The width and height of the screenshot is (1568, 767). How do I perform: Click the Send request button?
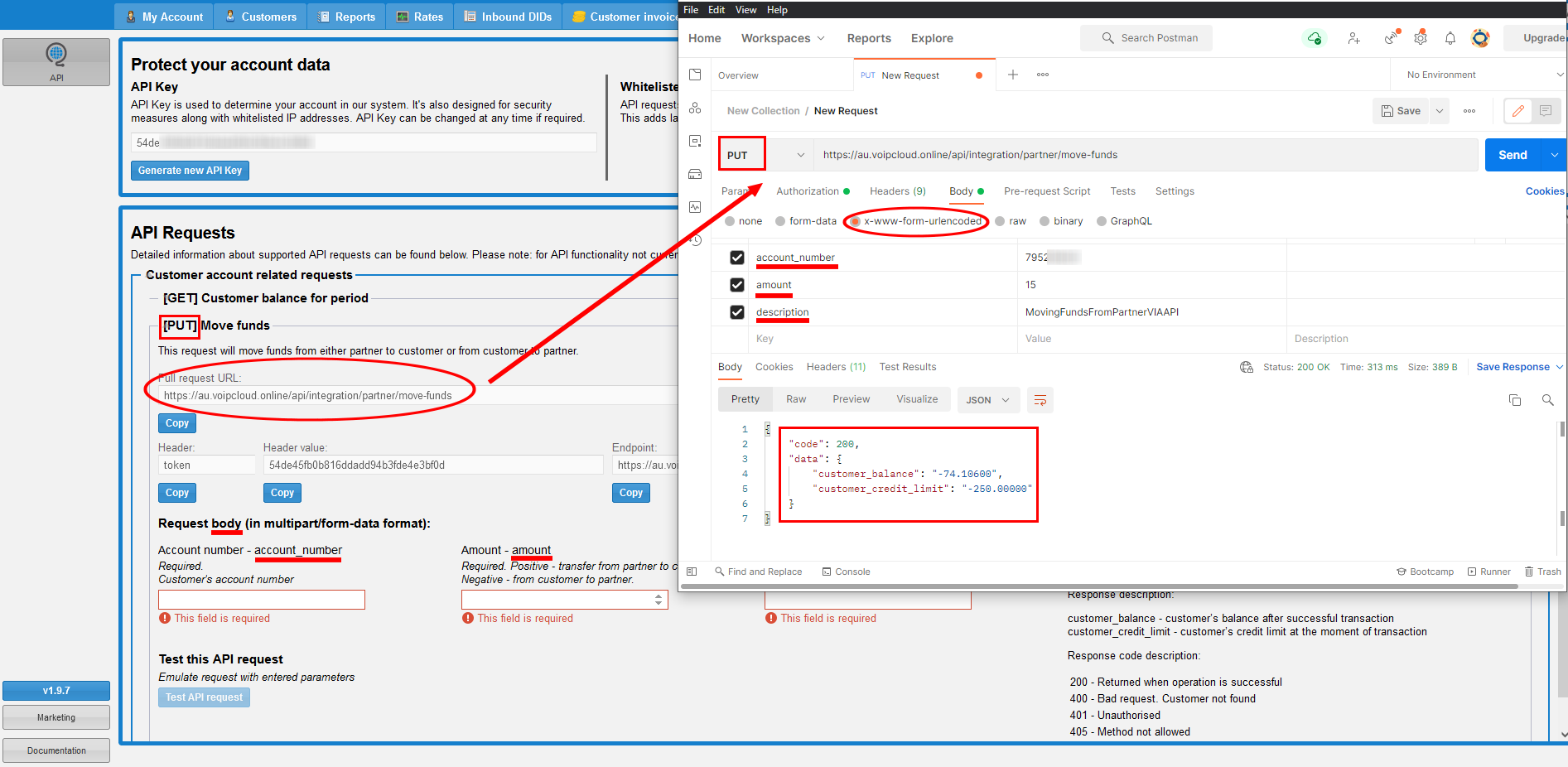[x=1513, y=155]
